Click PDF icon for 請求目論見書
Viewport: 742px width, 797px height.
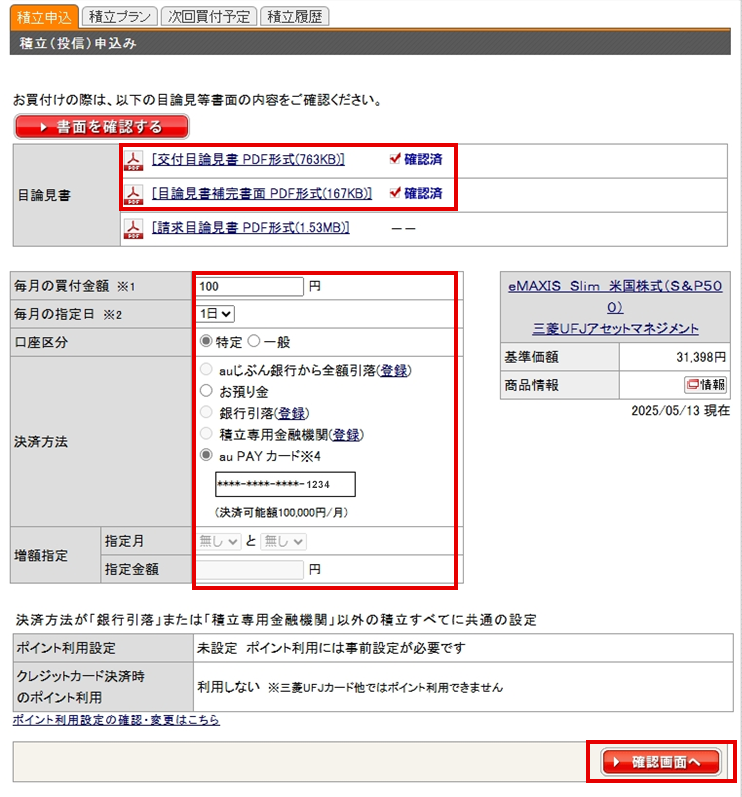pyautogui.click(x=133, y=229)
